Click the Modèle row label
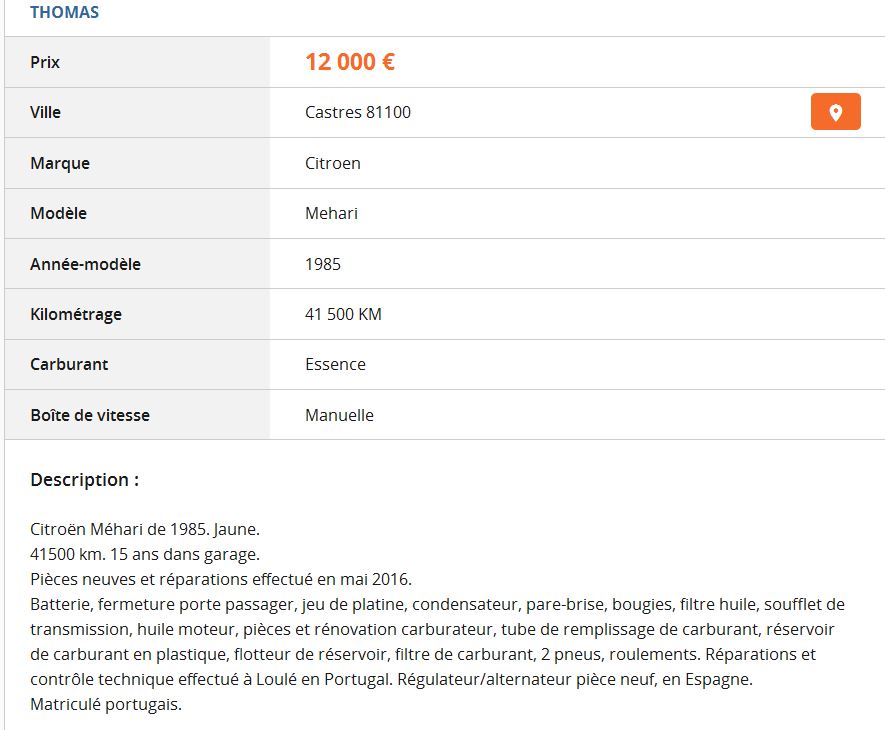 58,213
